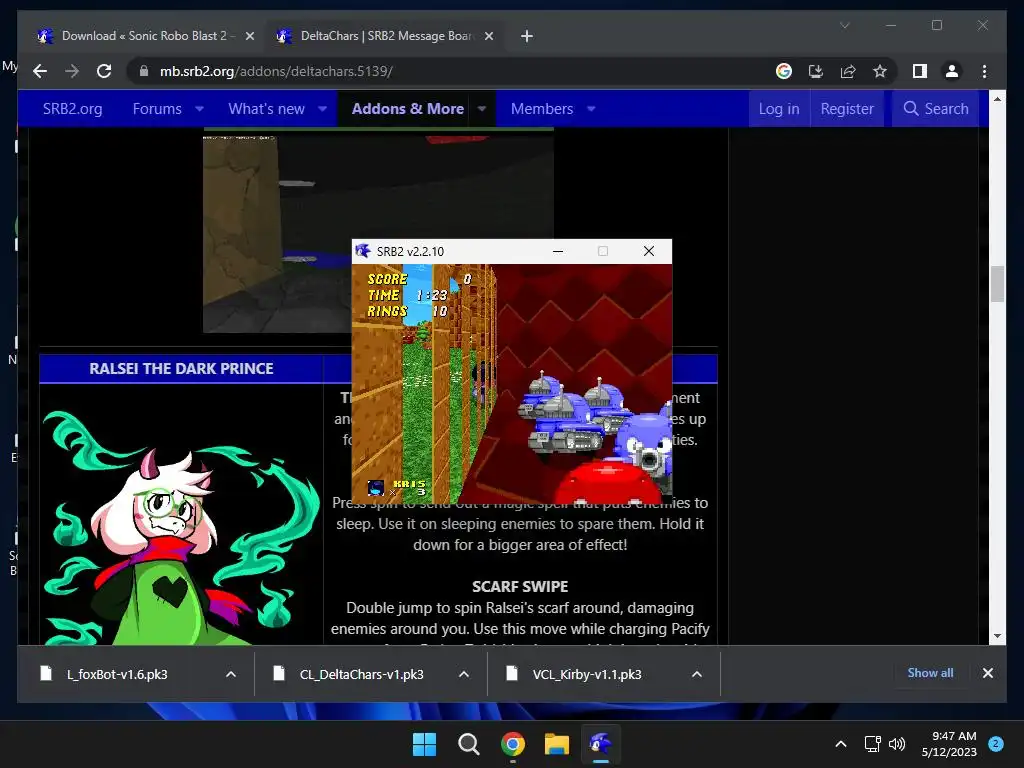
Task: Open the Forums nav item
Action: tap(157, 108)
